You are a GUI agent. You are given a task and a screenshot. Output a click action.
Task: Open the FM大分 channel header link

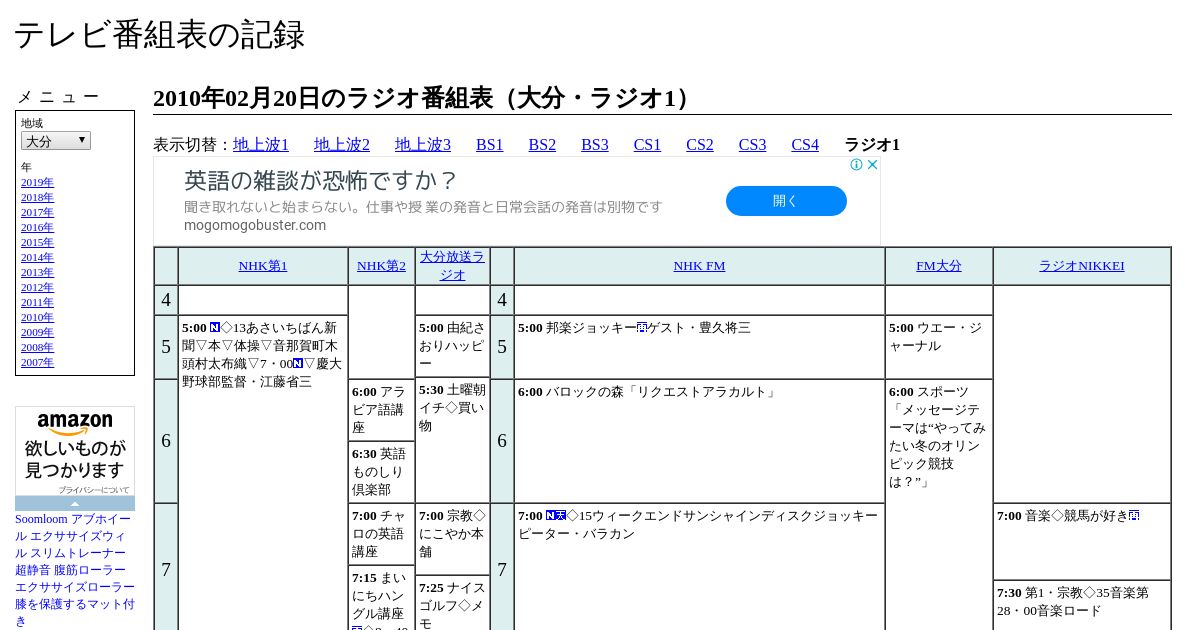click(x=939, y=266)
